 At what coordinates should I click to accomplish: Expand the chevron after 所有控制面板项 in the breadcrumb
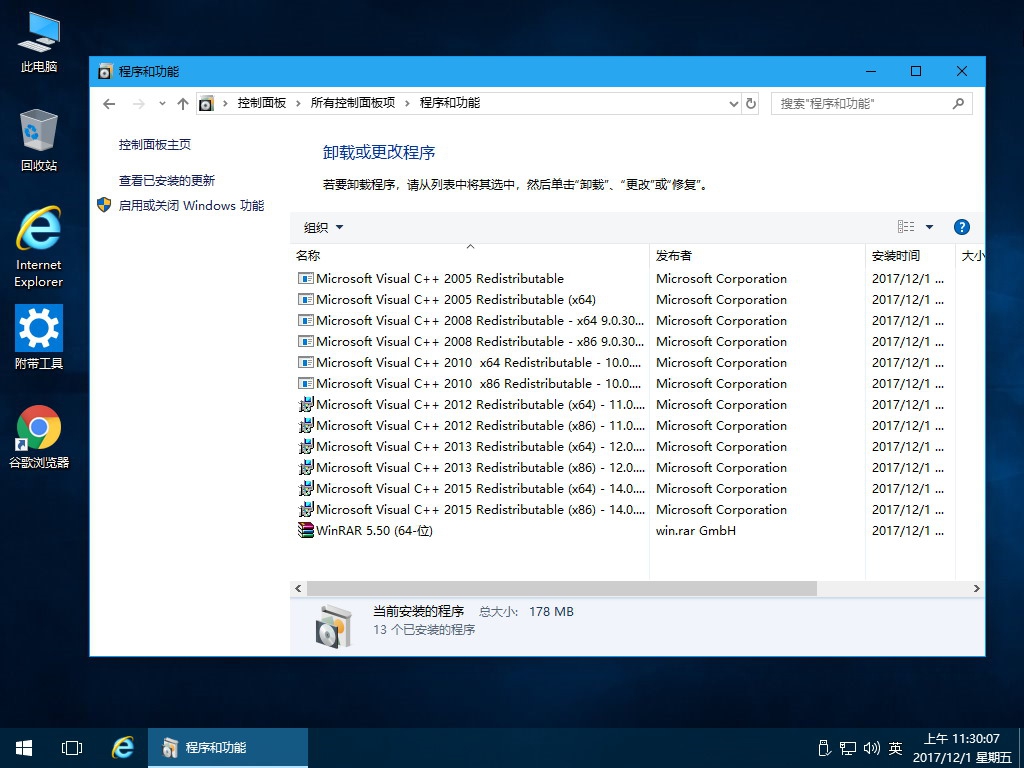407,103
